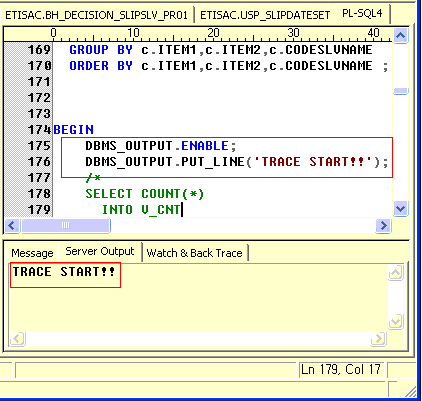Open the ETISAC.USP_SLIPDATESET tab
The image size is (422, 401).
265,15
